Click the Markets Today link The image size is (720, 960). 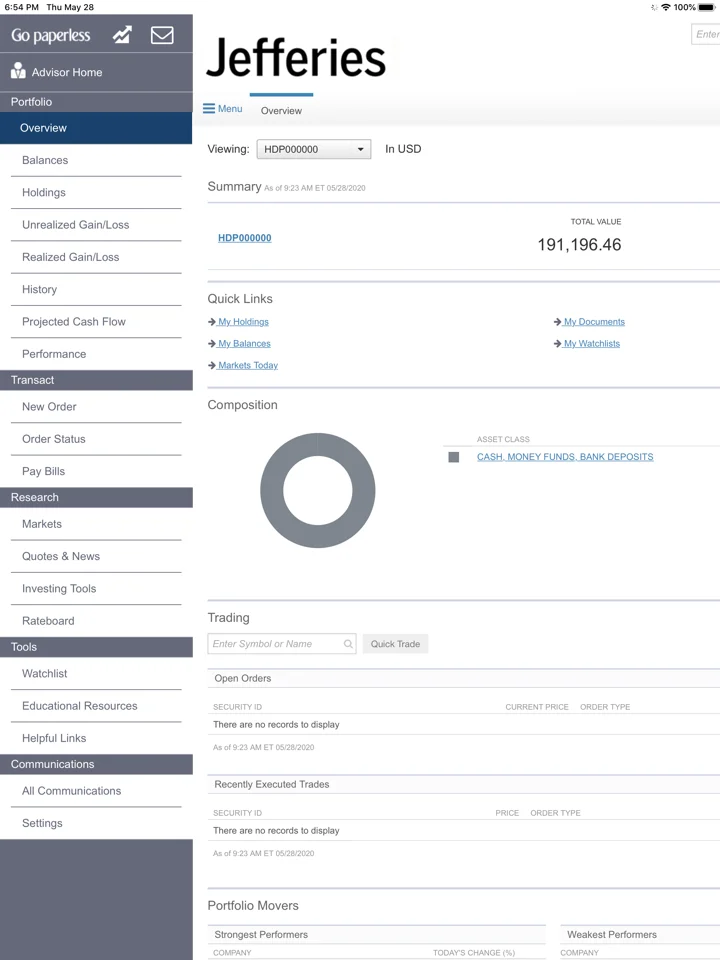[248, 365]
